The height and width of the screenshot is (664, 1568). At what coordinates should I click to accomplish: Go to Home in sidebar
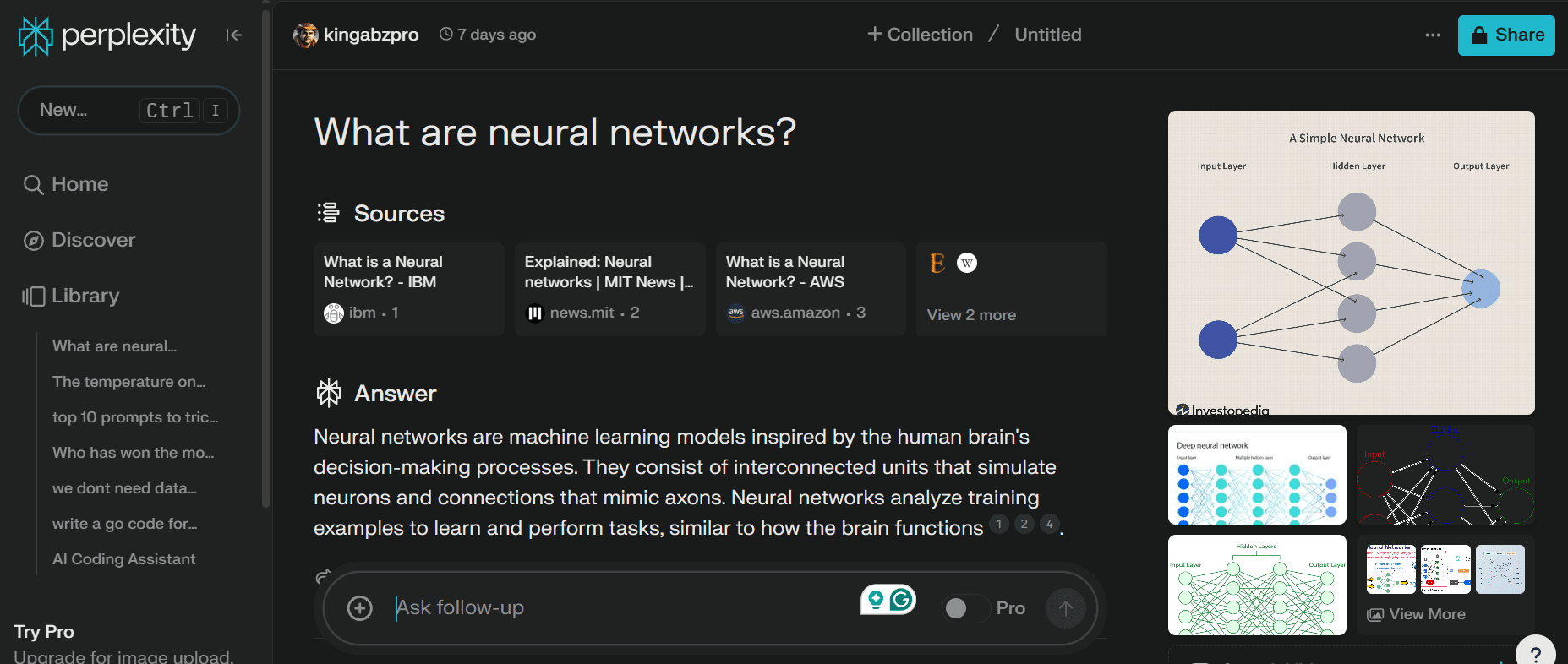click(66, 185)
